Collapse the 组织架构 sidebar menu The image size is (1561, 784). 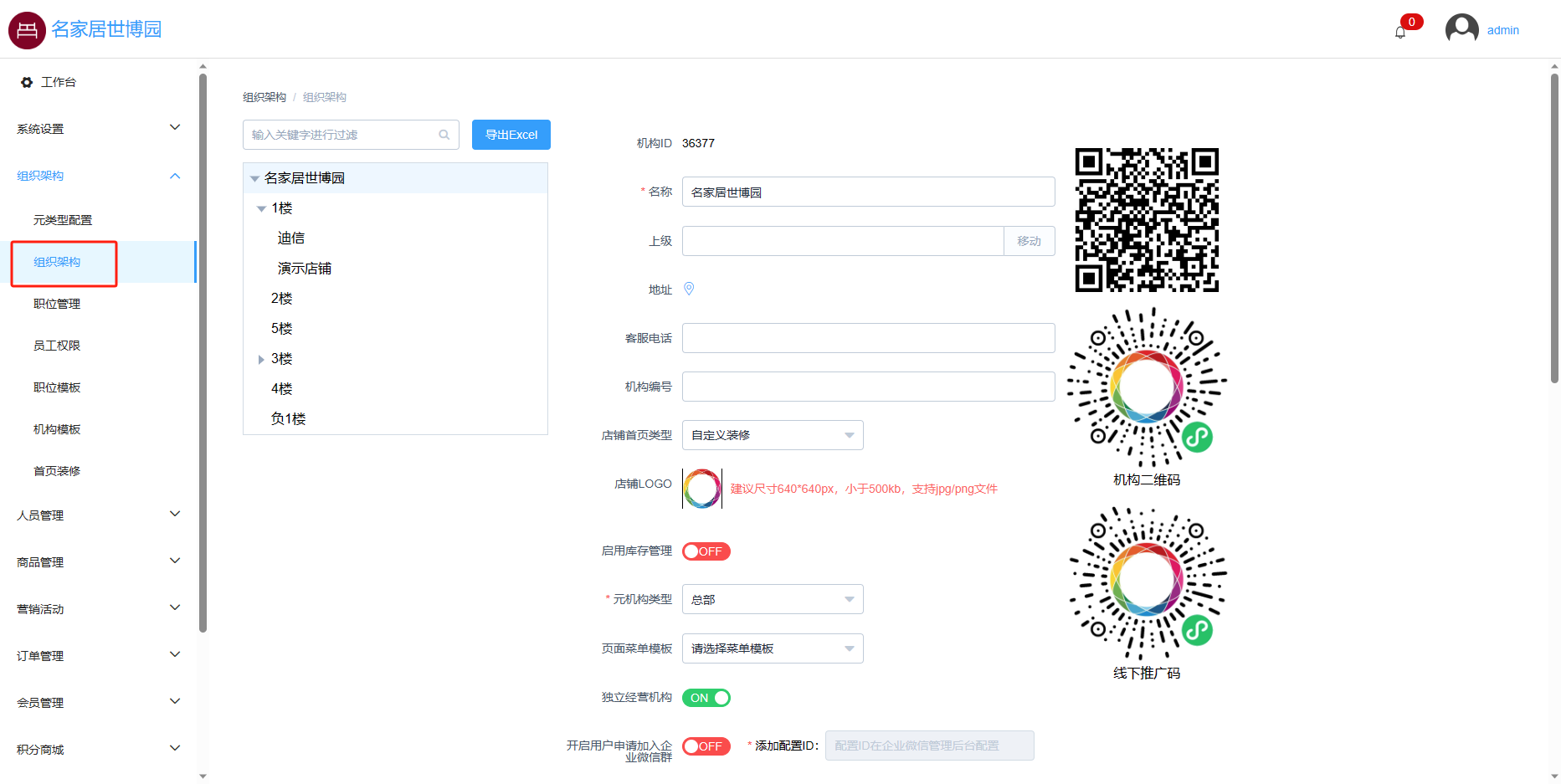coord(99,176)
